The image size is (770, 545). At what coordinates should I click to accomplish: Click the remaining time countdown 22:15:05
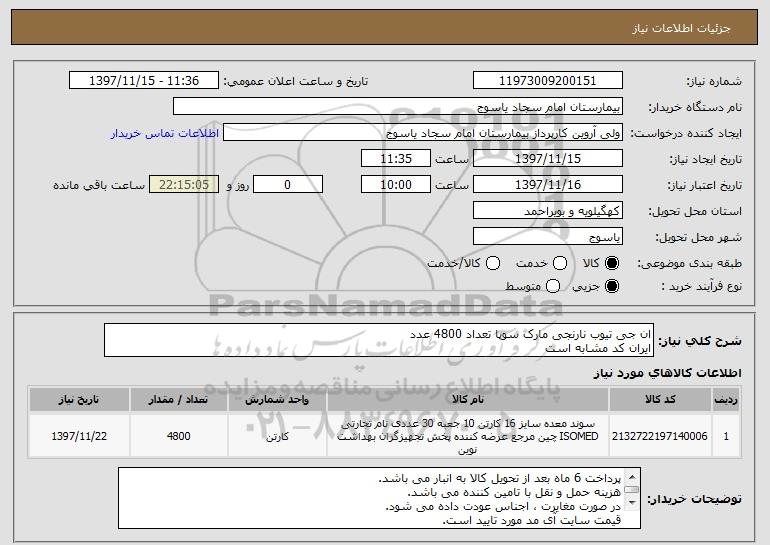click(184, 185)
